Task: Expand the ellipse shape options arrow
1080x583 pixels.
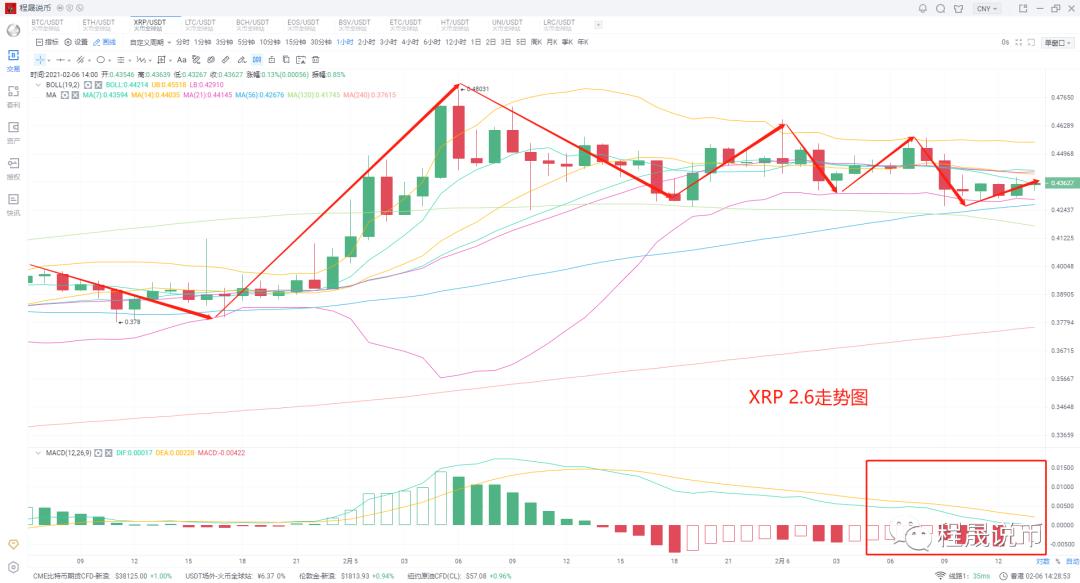Action: click(x=110, y=60)
